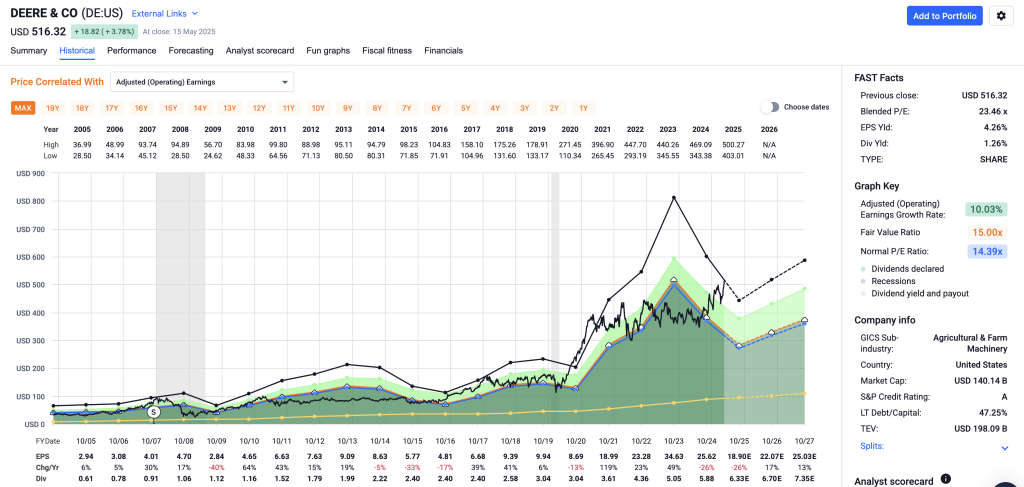Open the Price Correlated With dropdown
The width and height of the screenshot is (1024, 487).
(x=201, y=82)
